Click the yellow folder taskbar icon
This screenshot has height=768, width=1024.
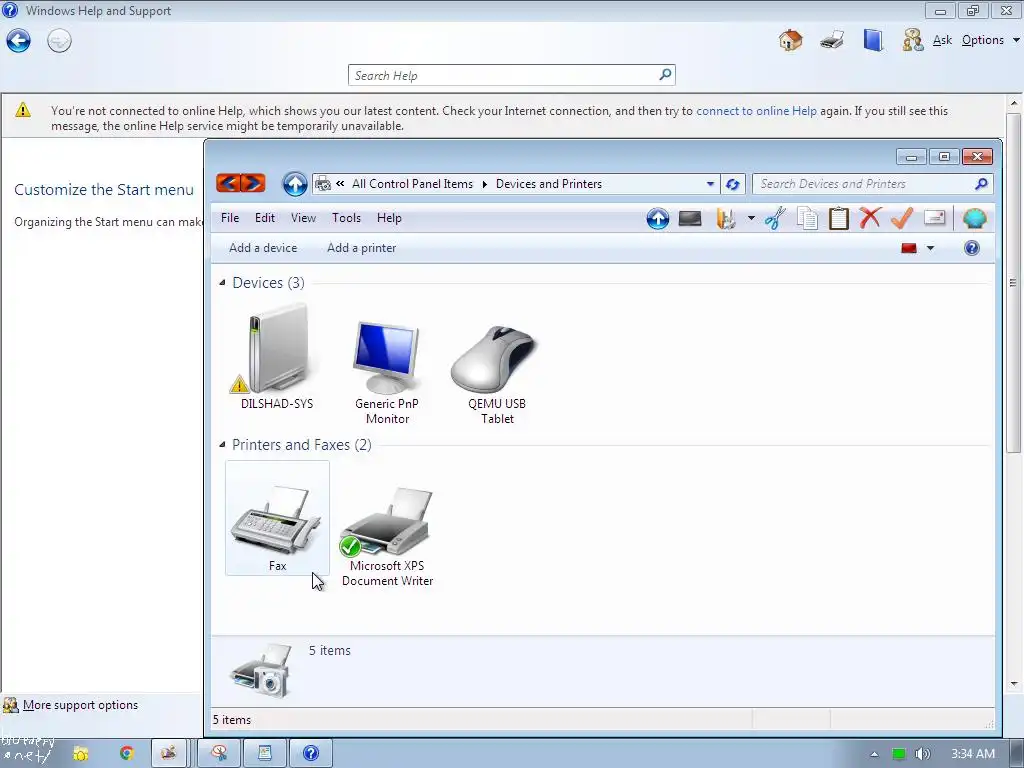(x=80, y=754)
